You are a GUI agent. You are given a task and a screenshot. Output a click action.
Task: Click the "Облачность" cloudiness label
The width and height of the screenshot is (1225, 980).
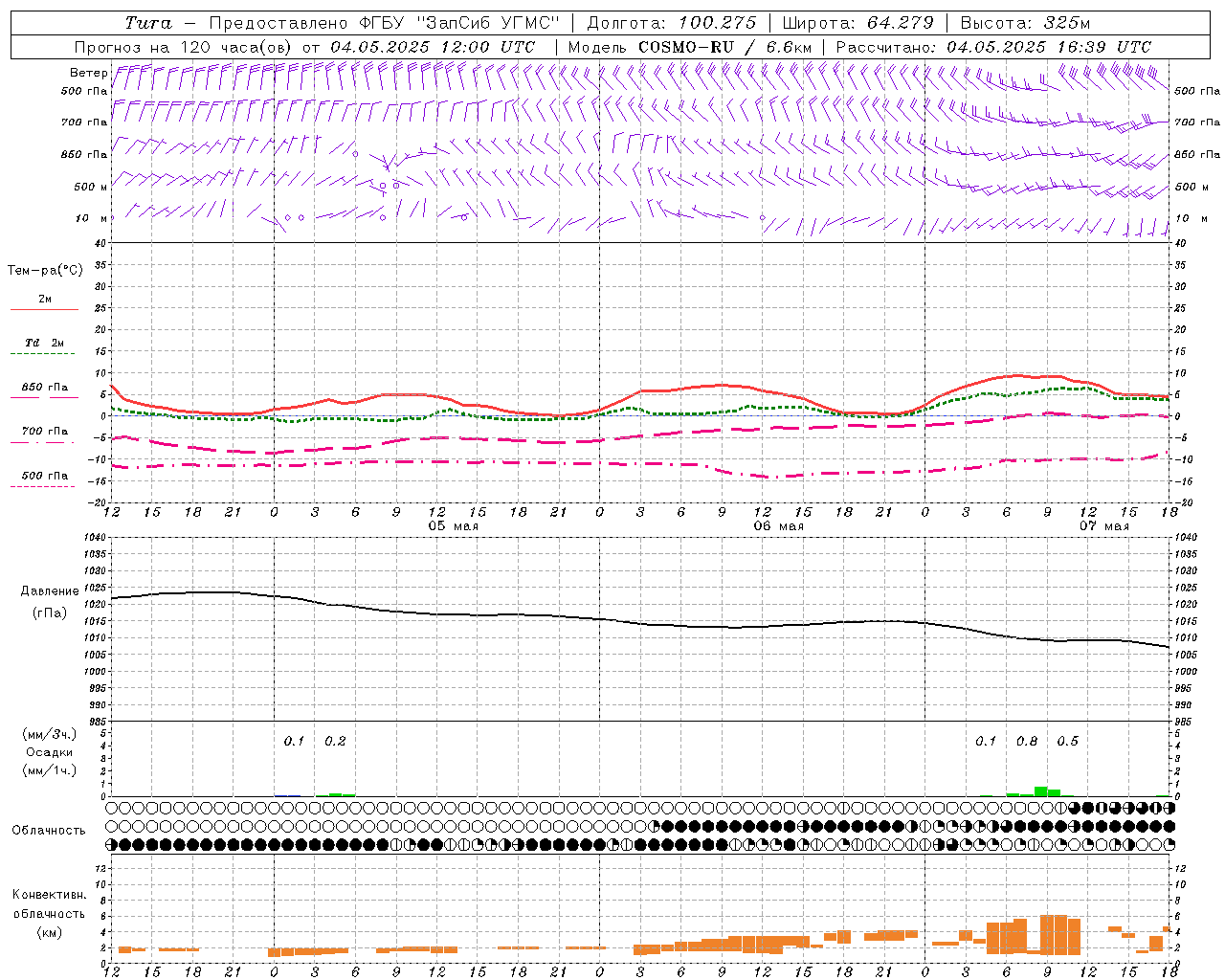(x=49, y=831)
